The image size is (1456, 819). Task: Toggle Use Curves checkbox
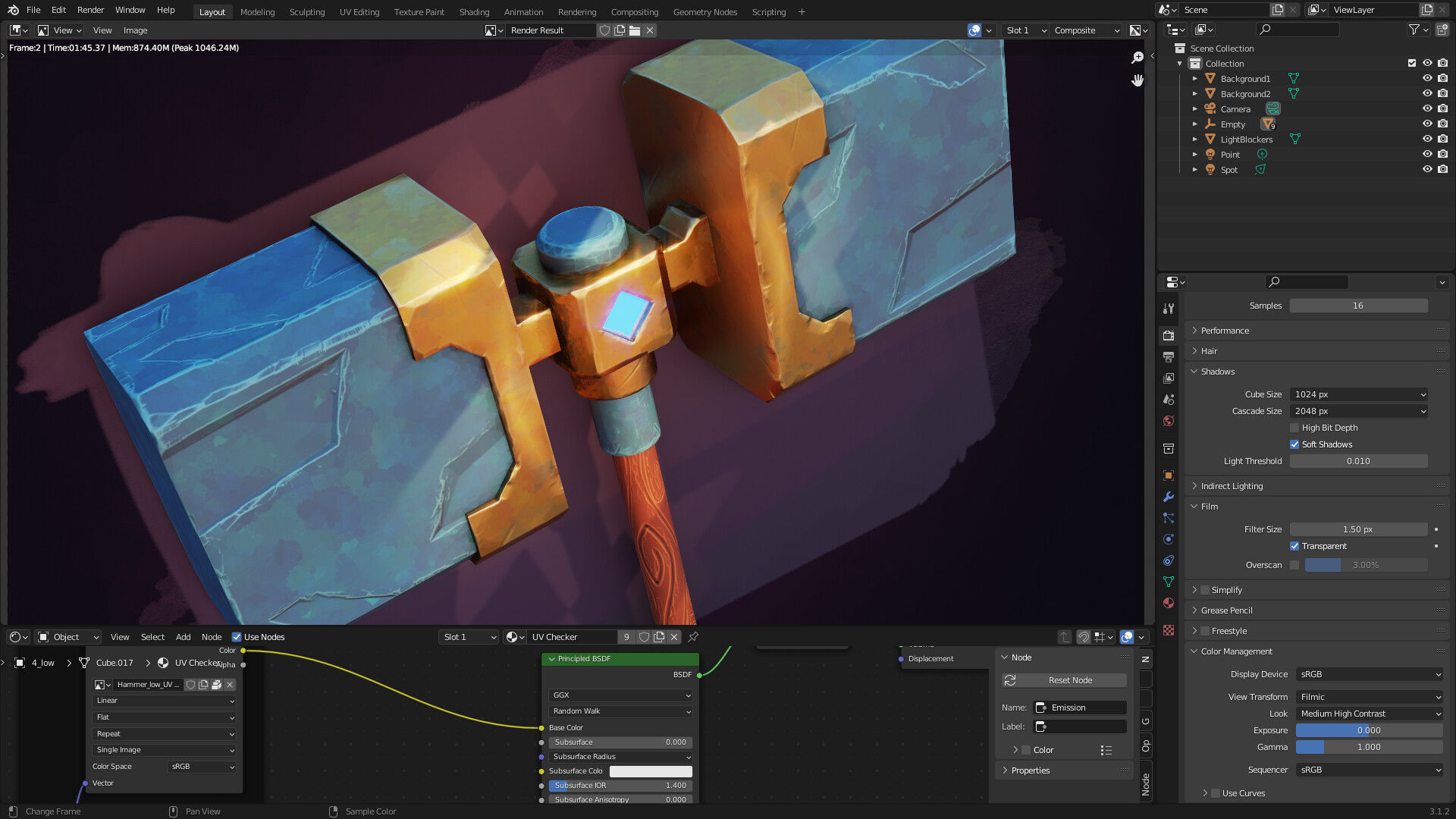click(1216, 793)
